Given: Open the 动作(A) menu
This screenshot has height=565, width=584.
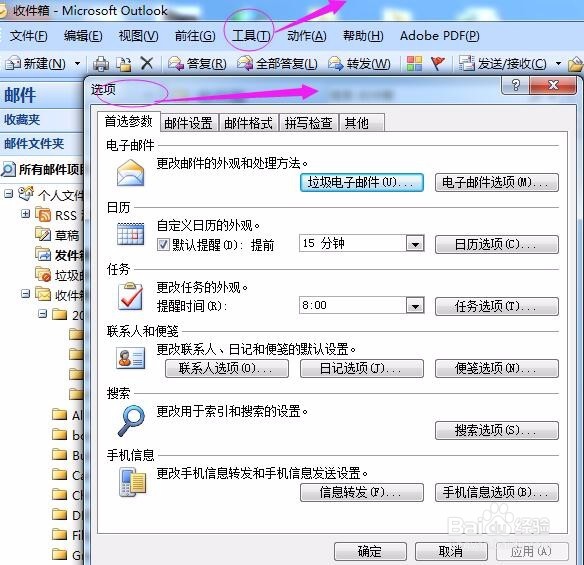Looking at the screenshot, I should (x=307, y=36).
